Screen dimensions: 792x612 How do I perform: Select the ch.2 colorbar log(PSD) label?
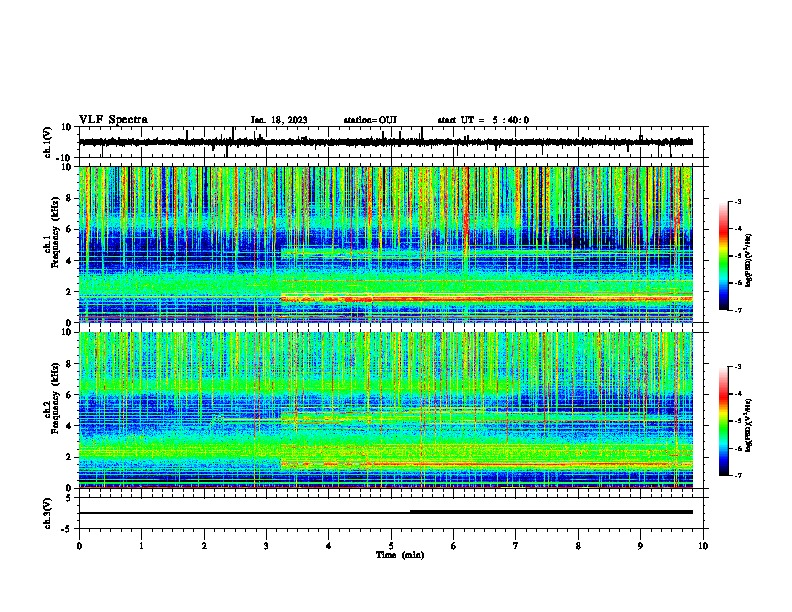(x=749, y=425)
